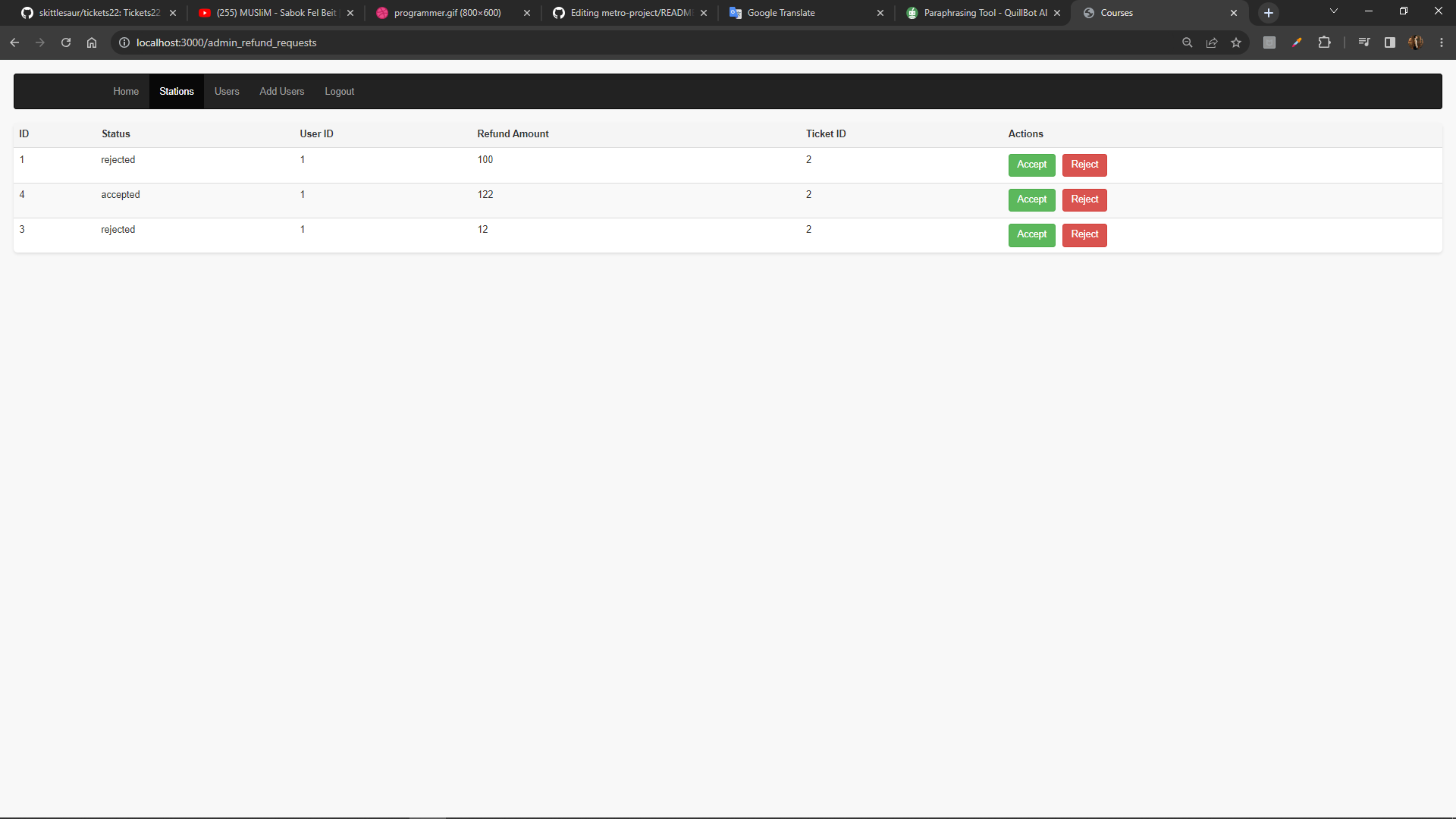
Task: Navigate home using the home icon
Action: (92, 42)
